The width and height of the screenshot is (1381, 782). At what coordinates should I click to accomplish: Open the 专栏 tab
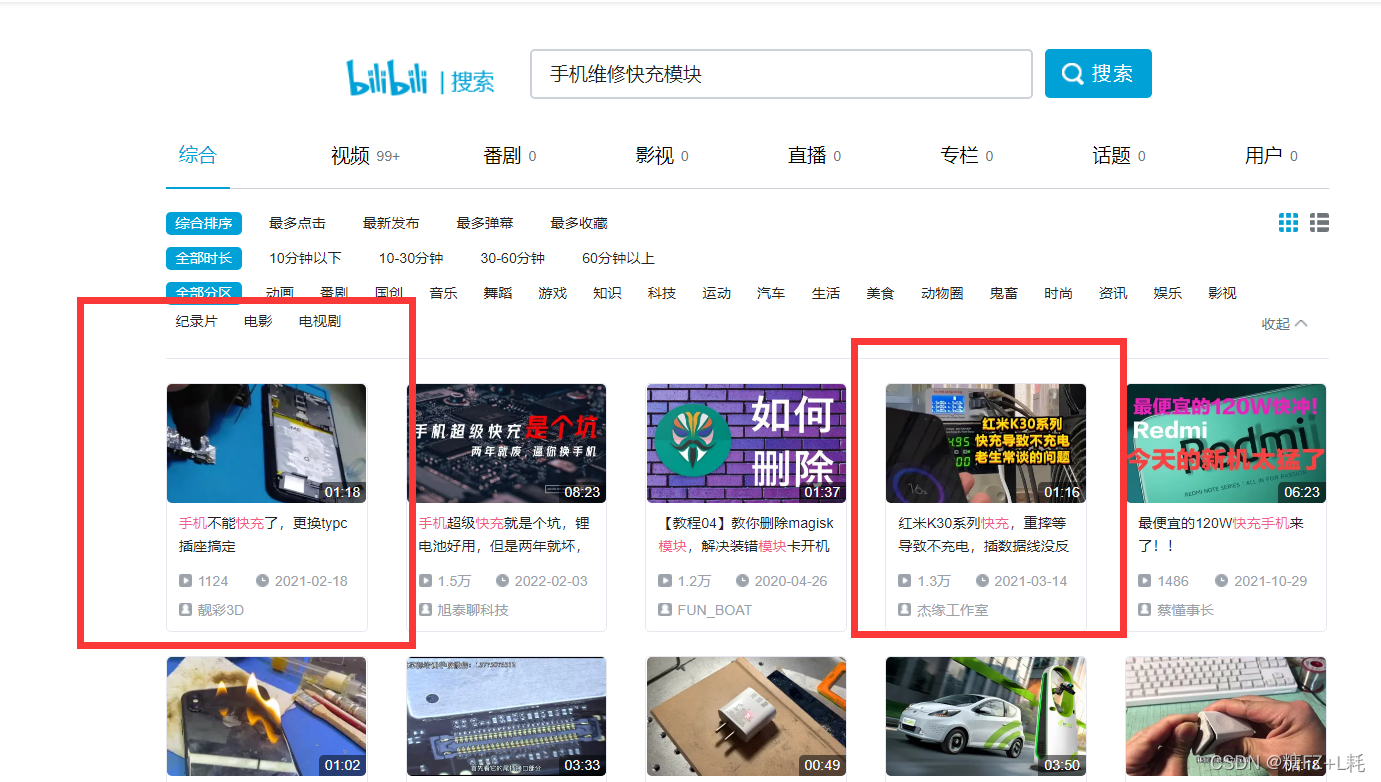966,156
